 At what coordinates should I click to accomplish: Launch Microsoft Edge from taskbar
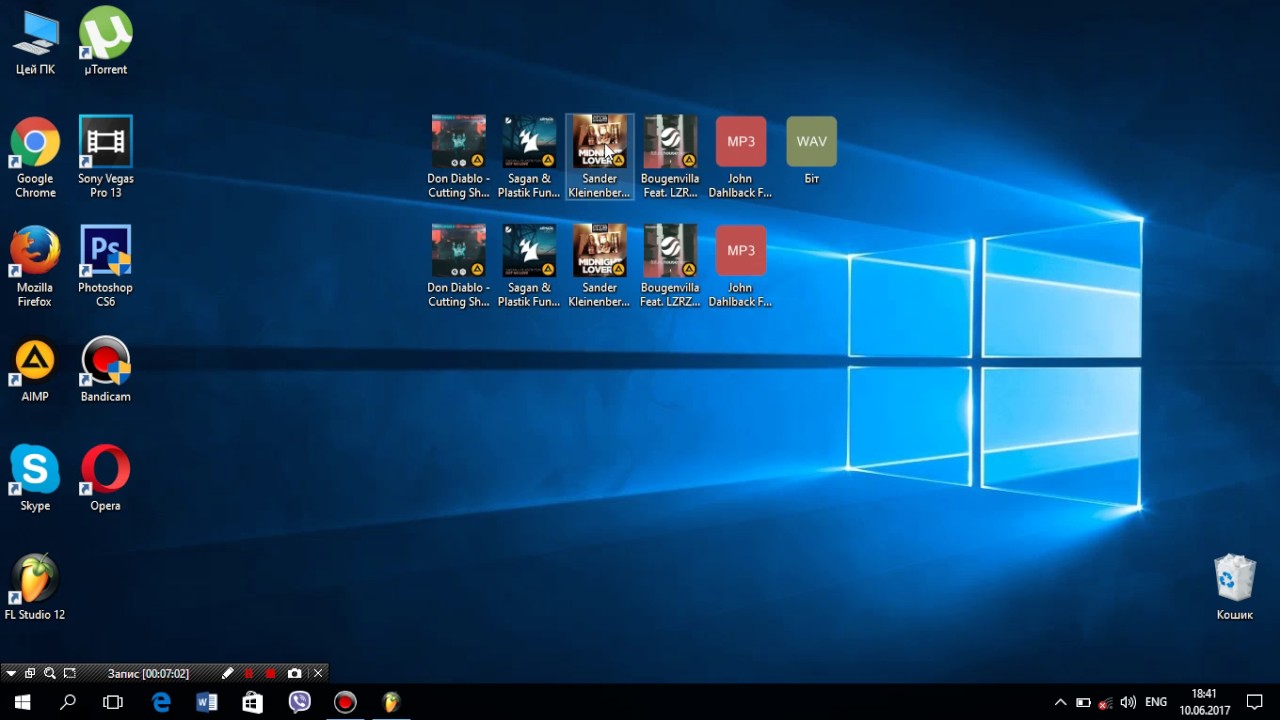pyautogui.click(x=161, y=702)
